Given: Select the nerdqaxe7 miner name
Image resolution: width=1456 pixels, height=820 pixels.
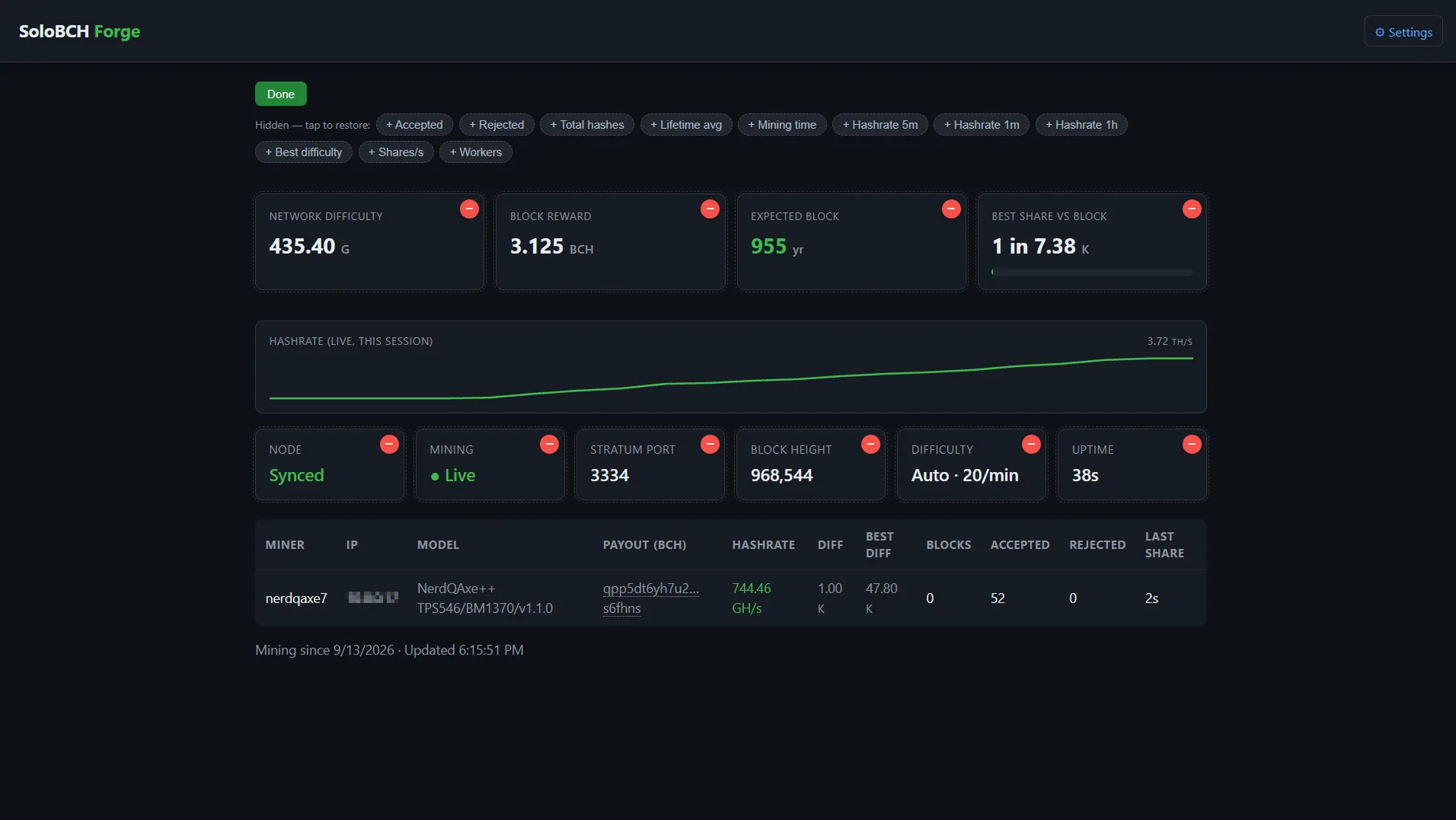Looking at the screenshot, I should click(x=297, y=599).
